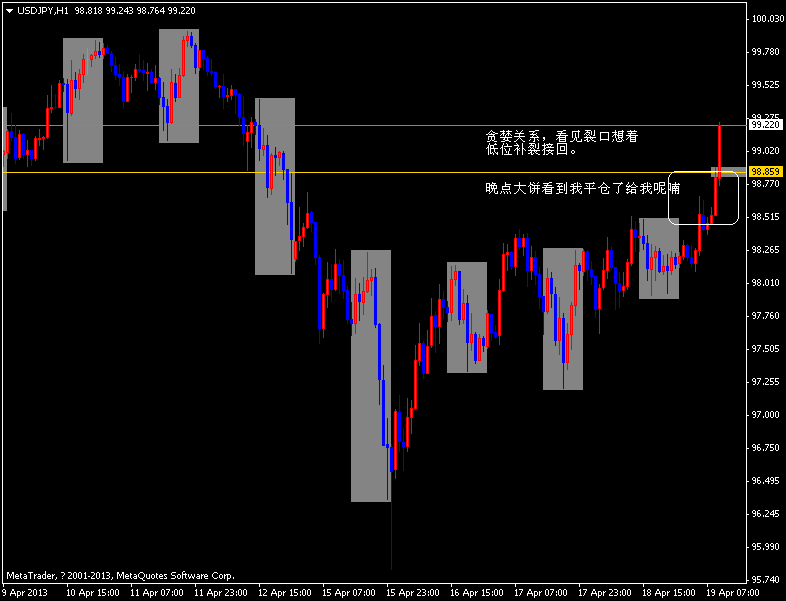Click the 98.010 price axis label
786x601 pixels.
(x=765, y=283)
